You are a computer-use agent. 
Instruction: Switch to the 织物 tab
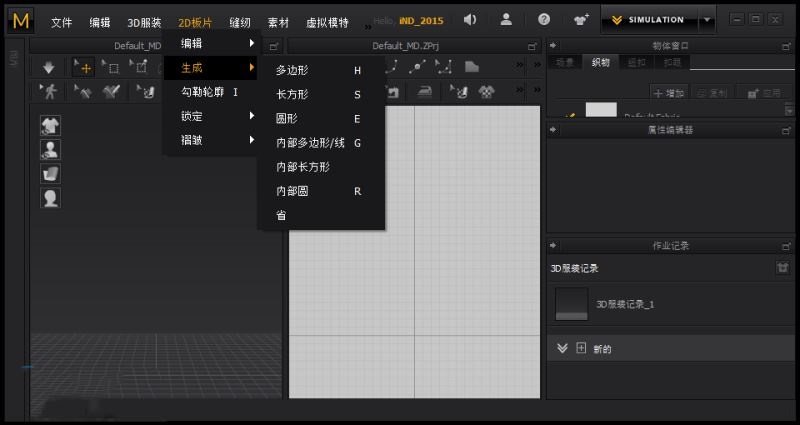click(600, 62)
